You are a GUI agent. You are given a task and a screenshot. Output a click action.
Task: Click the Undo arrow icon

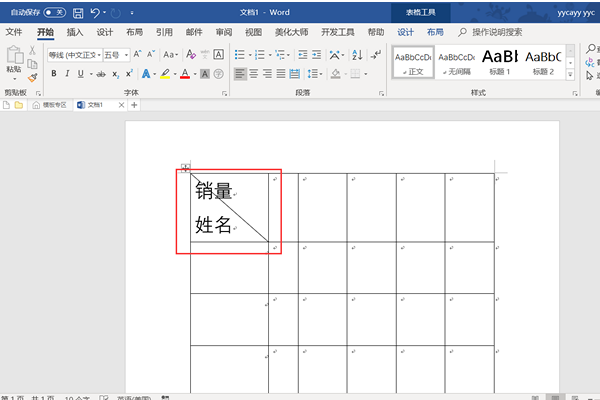[95, 13]
